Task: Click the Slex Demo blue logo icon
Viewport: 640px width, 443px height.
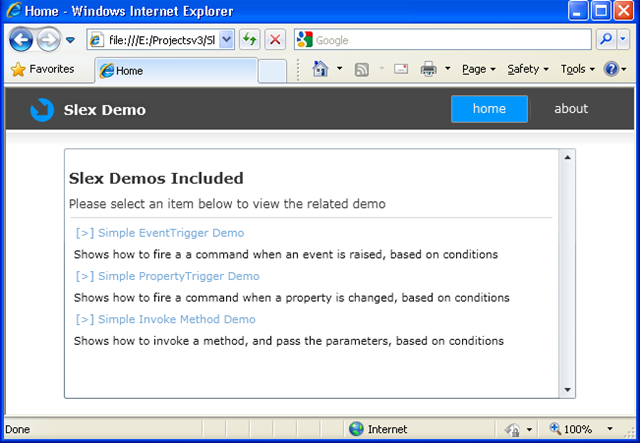Action: click(42, 110)
